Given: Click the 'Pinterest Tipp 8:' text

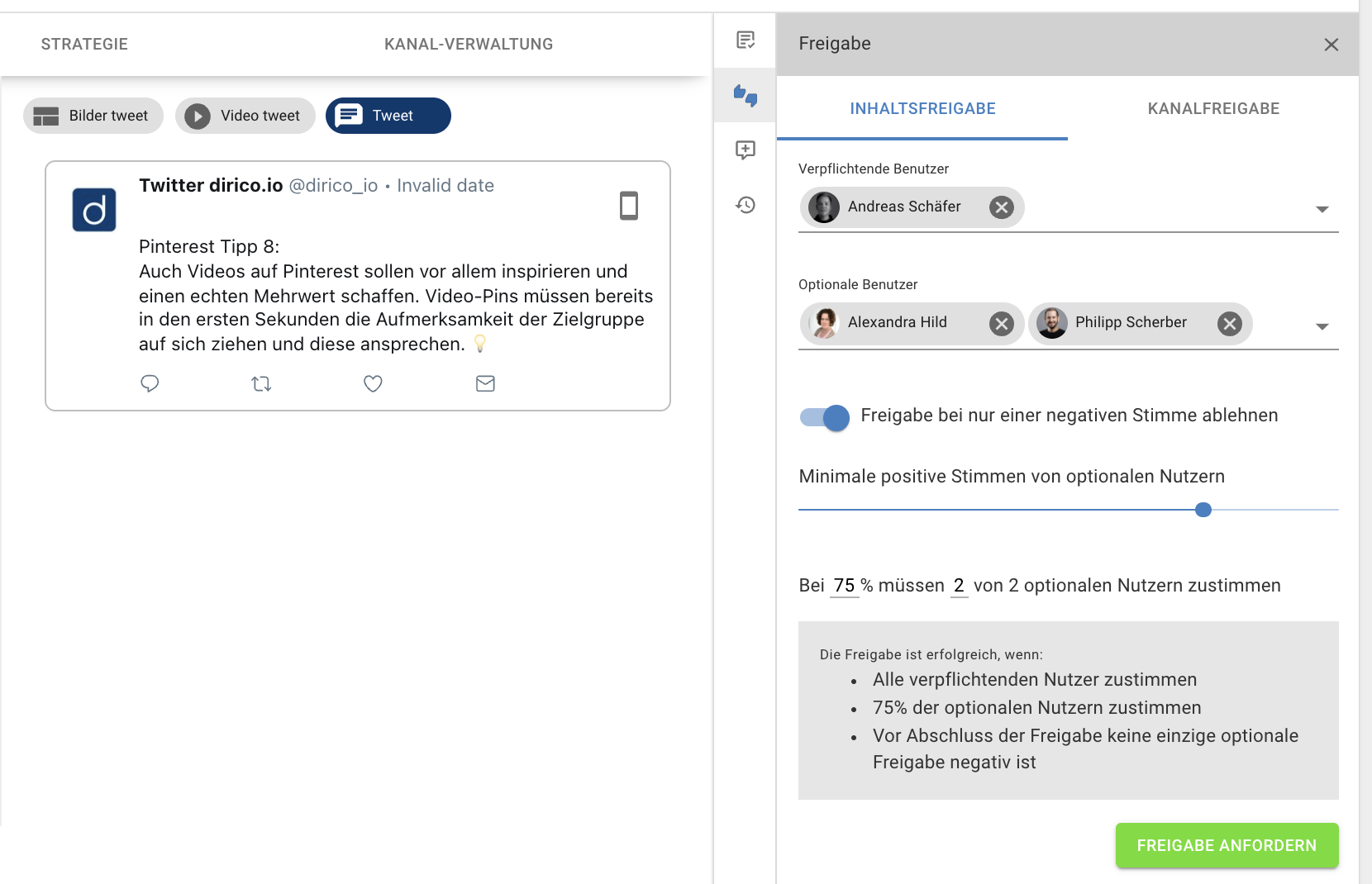Looking at the screenshot, I should pos(209,246).
